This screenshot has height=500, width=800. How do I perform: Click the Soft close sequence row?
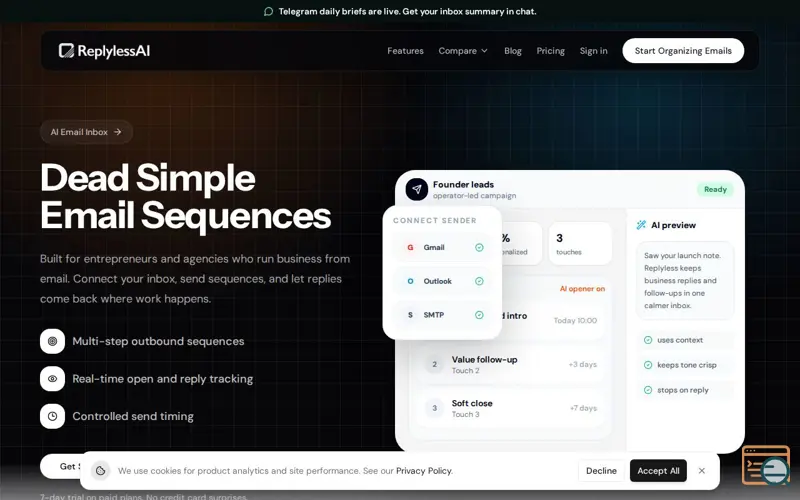click(x=511, y=408)
